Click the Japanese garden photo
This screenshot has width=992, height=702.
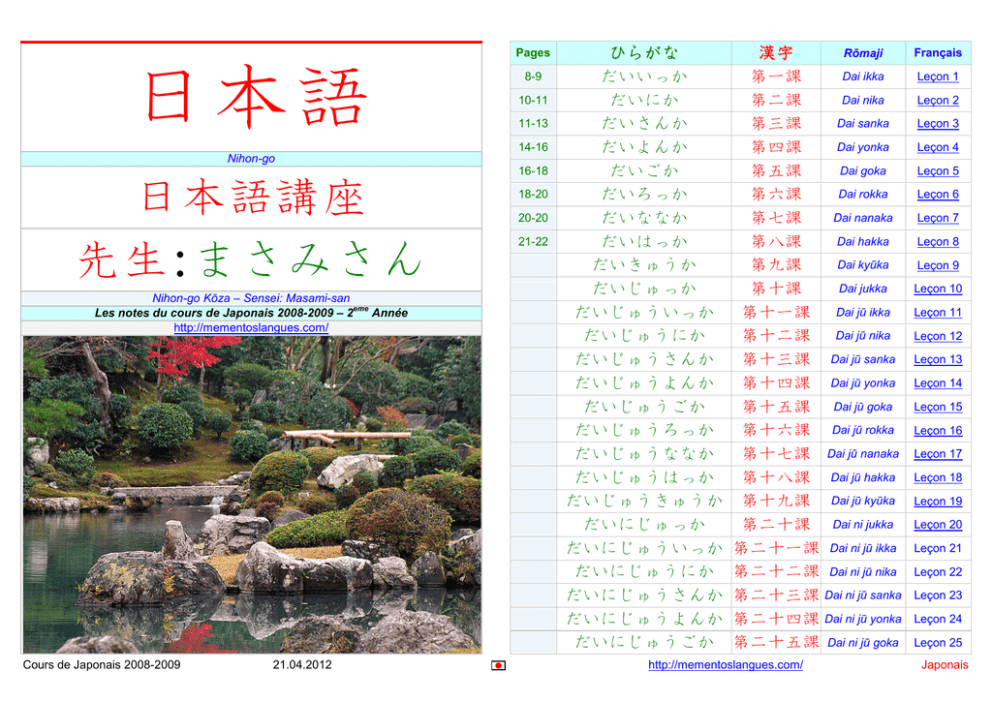click(251, 495)
